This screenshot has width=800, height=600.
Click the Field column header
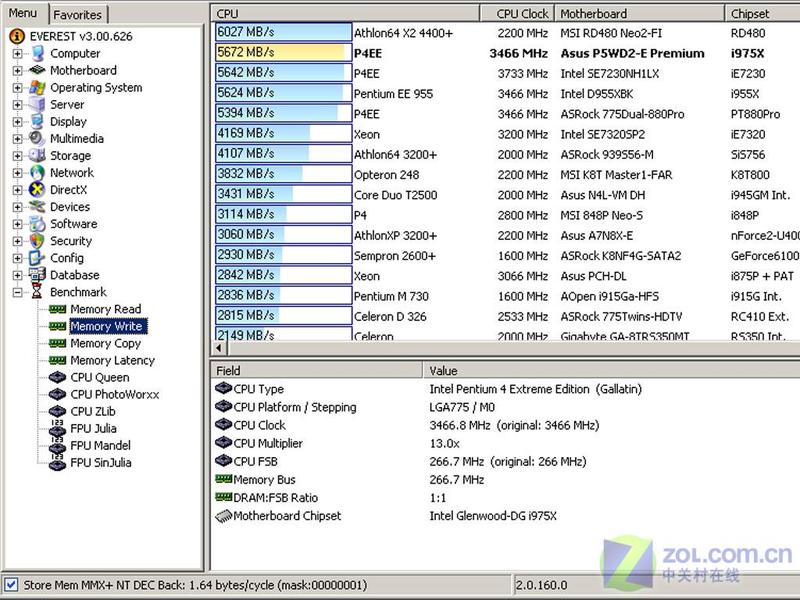[x=316, y=370]
